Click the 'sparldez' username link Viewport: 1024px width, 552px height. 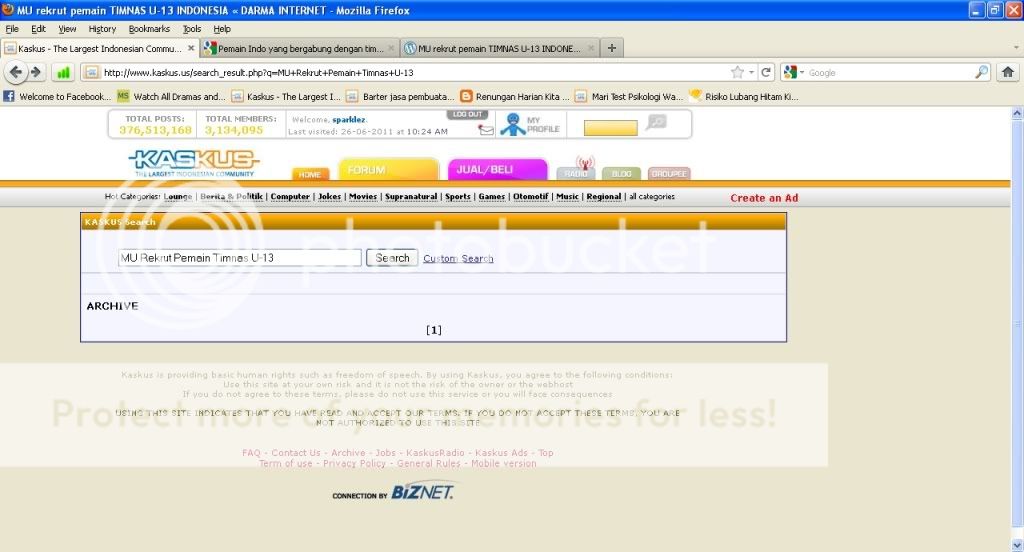pos(349,120)
